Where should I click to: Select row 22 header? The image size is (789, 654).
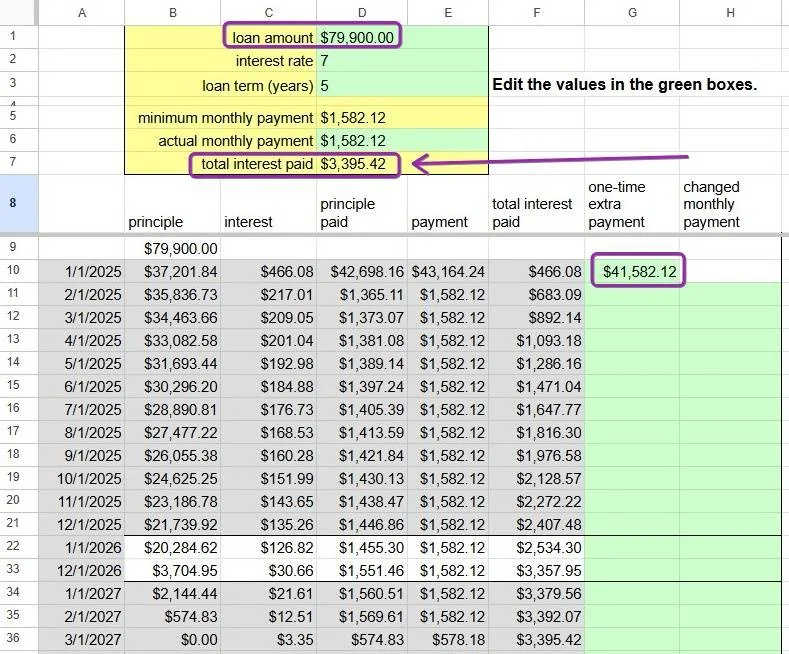[19, 546]
